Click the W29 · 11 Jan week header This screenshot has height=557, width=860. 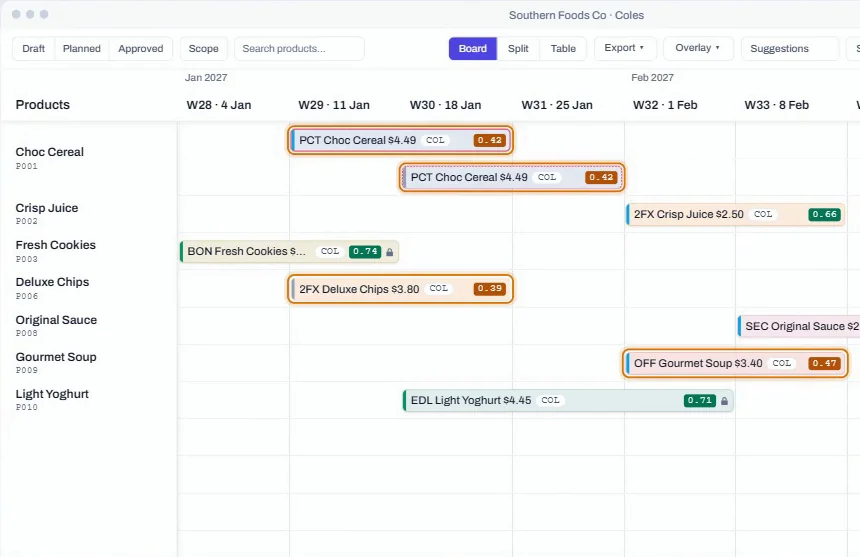(x=334, y=105)
